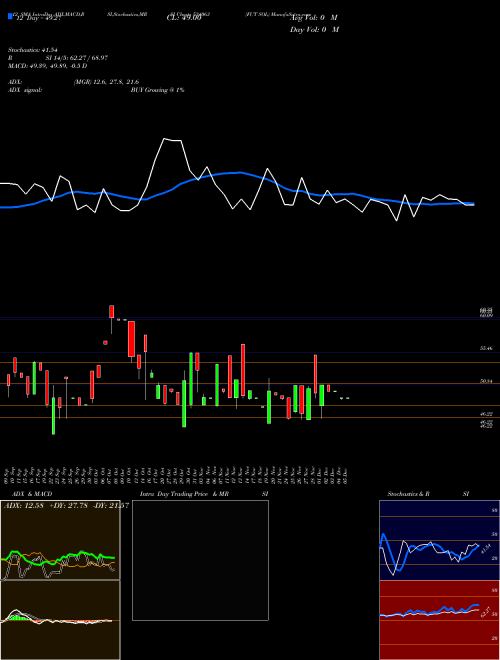This screenshot has width=500, height=660.
Task: Click the 55.46 price axis label
Action: click(x=487, y=349)
